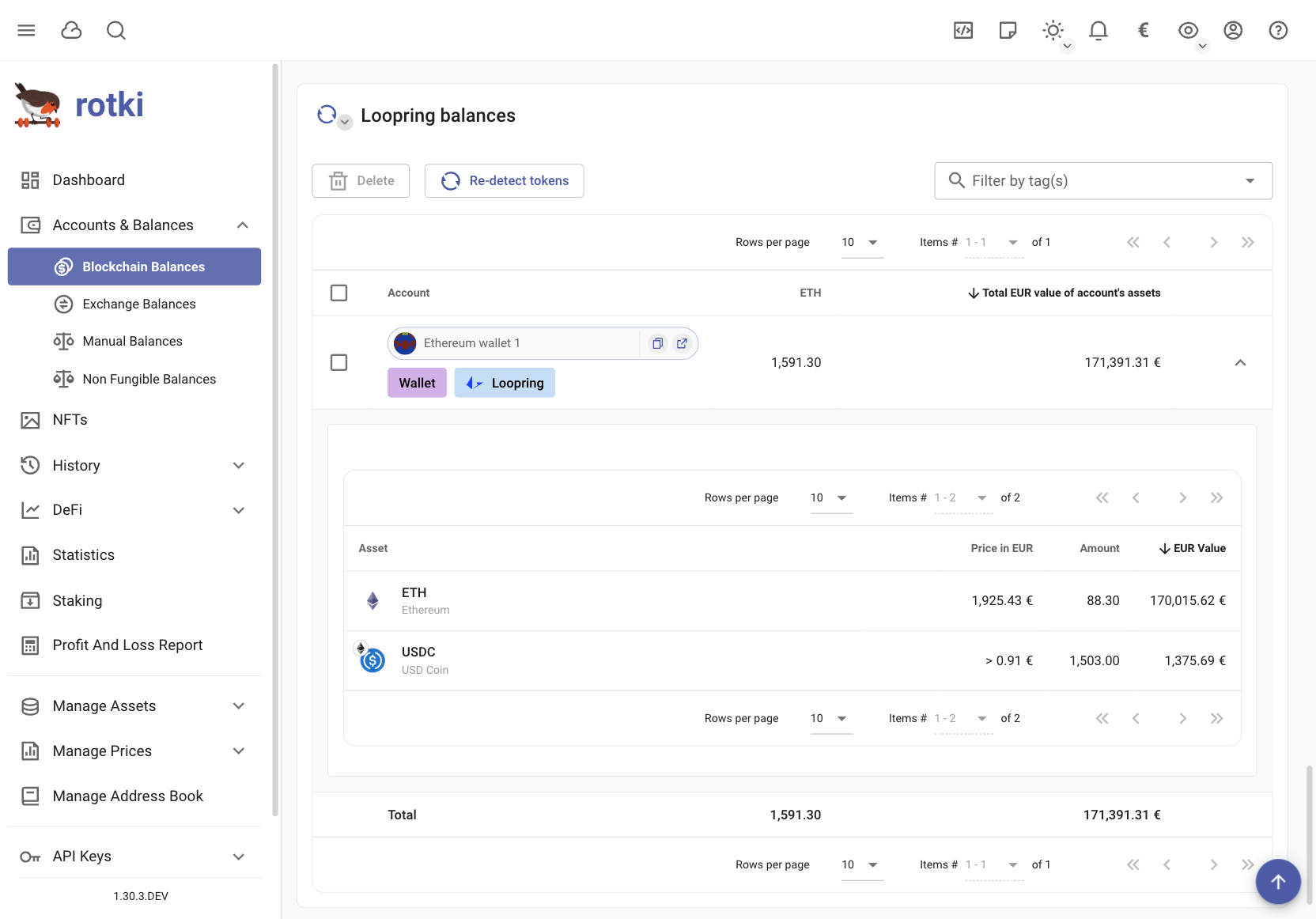This screenshot has width=1316, height=919.
Task: Toggle privacy mode eye icon
Action: (x=1188, y=30)
